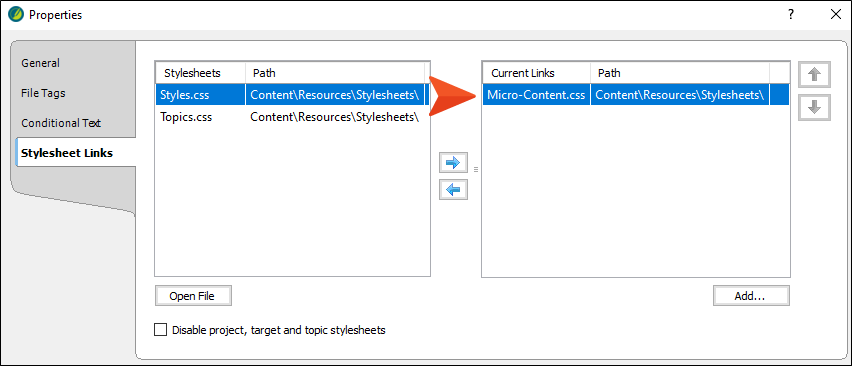Viewport: 852px width, 366px height.
Task: Switch to the File Tags tab
Action: coord(43,93)
